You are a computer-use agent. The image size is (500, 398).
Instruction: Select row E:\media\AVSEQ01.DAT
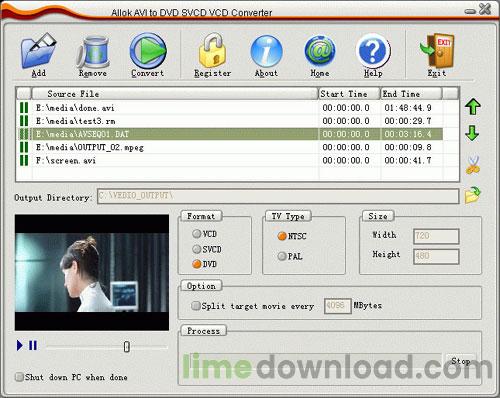point(230,134)
